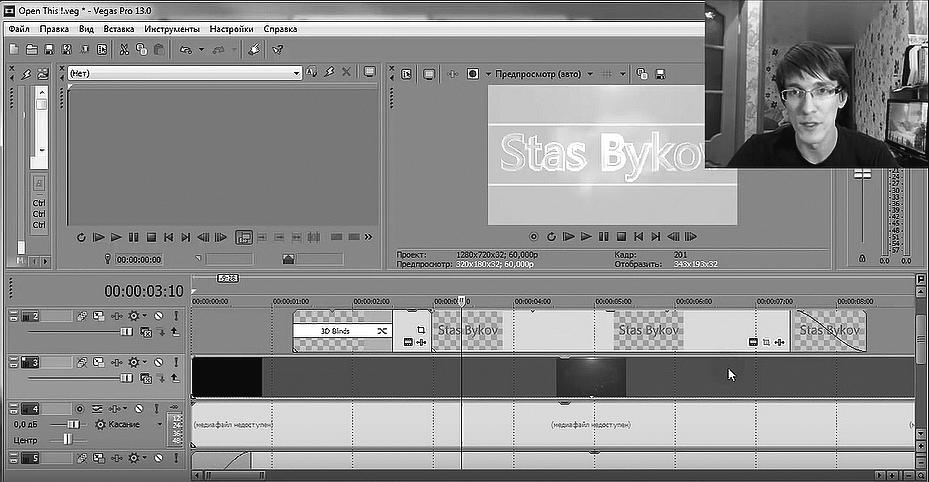Solo video track 3
Image resolution: width=929 pixels, height=482 pixels.
click(x=176, y=362)
